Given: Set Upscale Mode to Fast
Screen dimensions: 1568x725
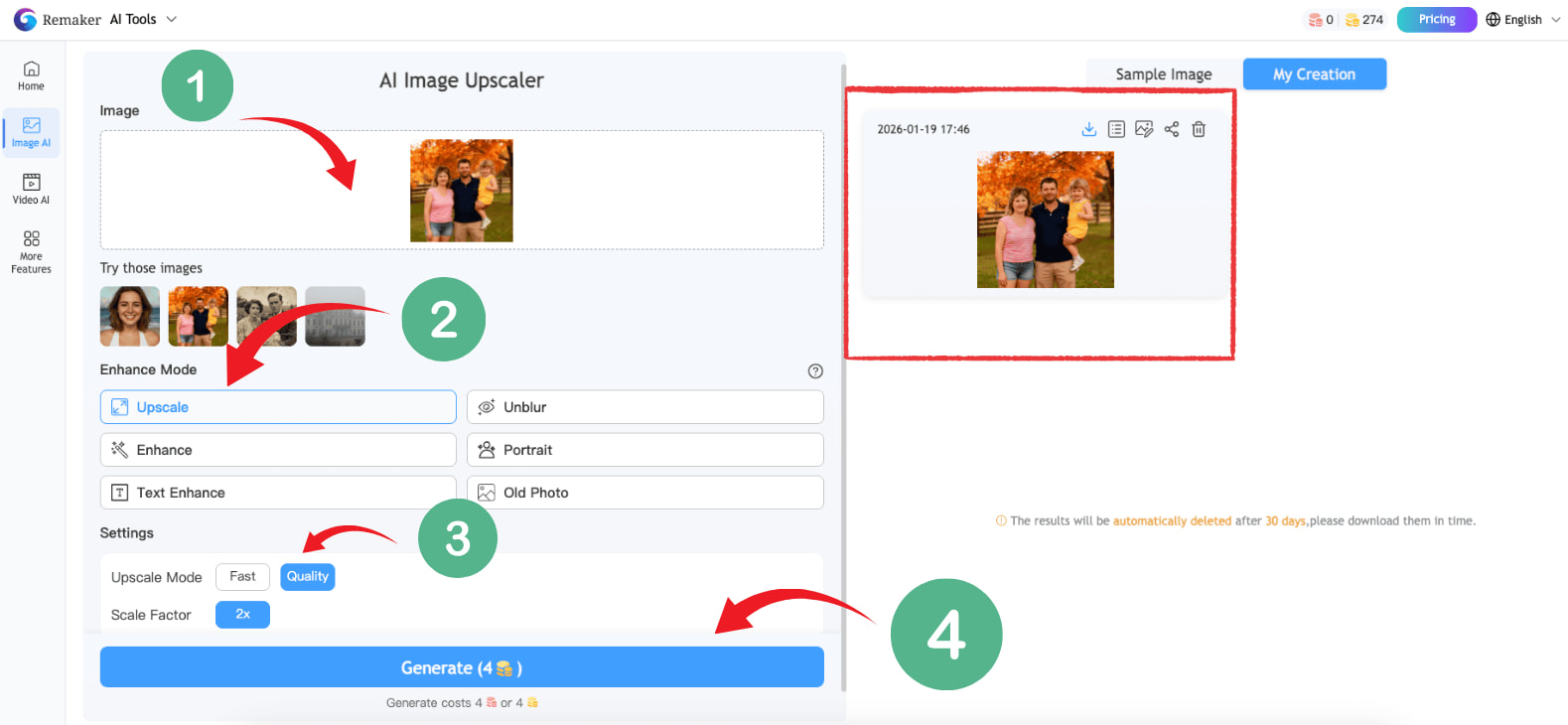Looking at the screenshot, I should pos(242,577).
